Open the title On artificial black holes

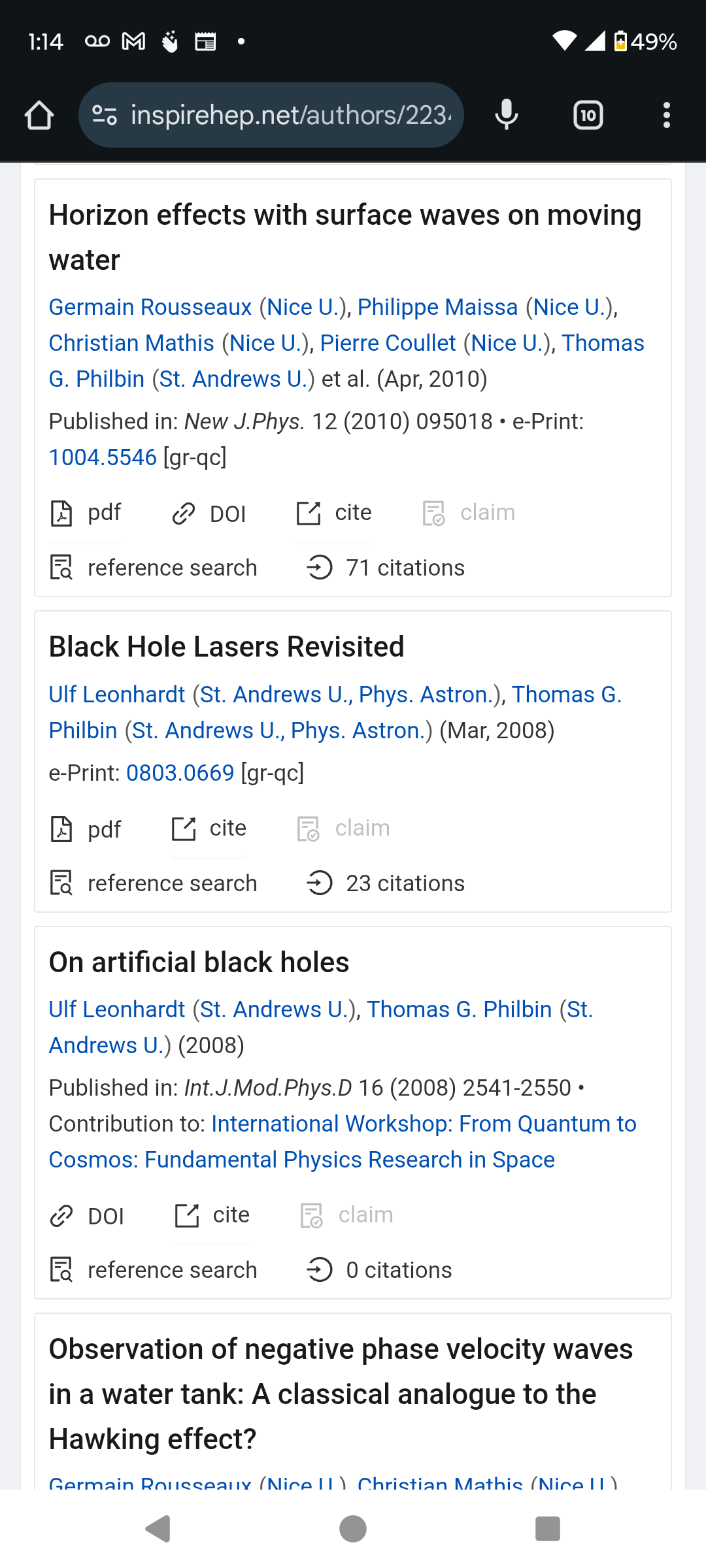[199, 962]
